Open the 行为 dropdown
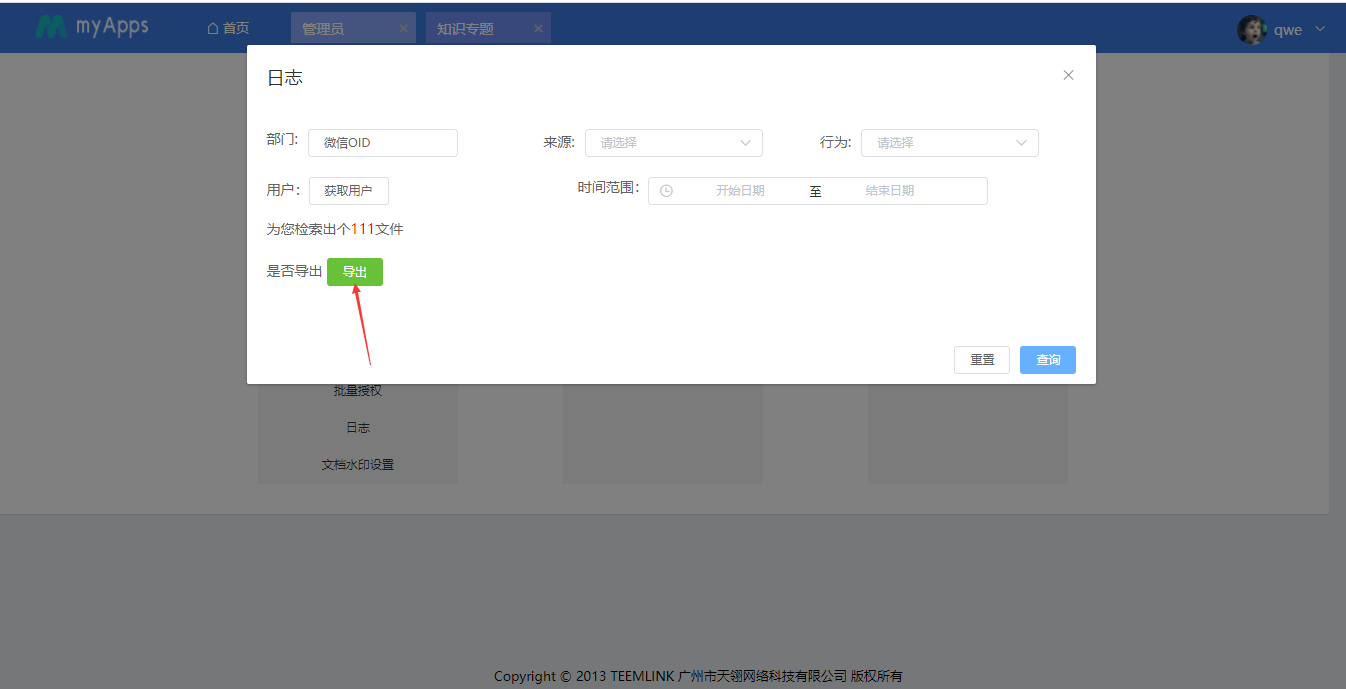1346x689 pixels. tap(949, 143)
